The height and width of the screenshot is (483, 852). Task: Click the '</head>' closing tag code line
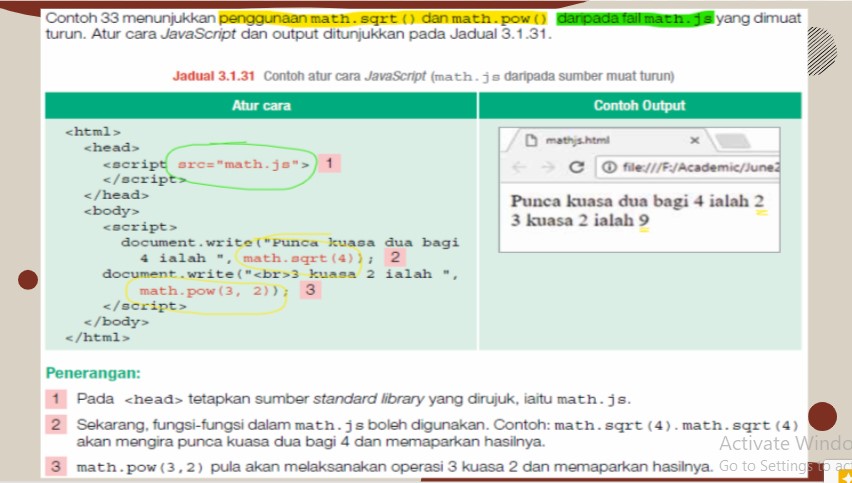click(x=116, y=195)
